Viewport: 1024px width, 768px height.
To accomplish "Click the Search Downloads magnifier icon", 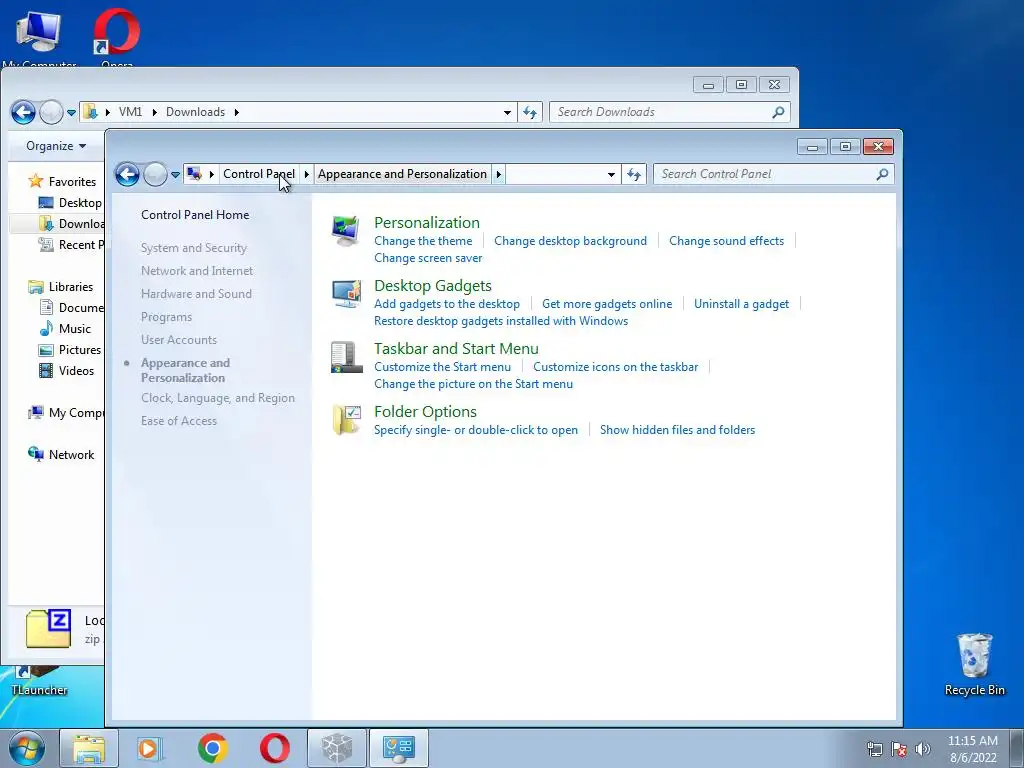I will 778,112.
